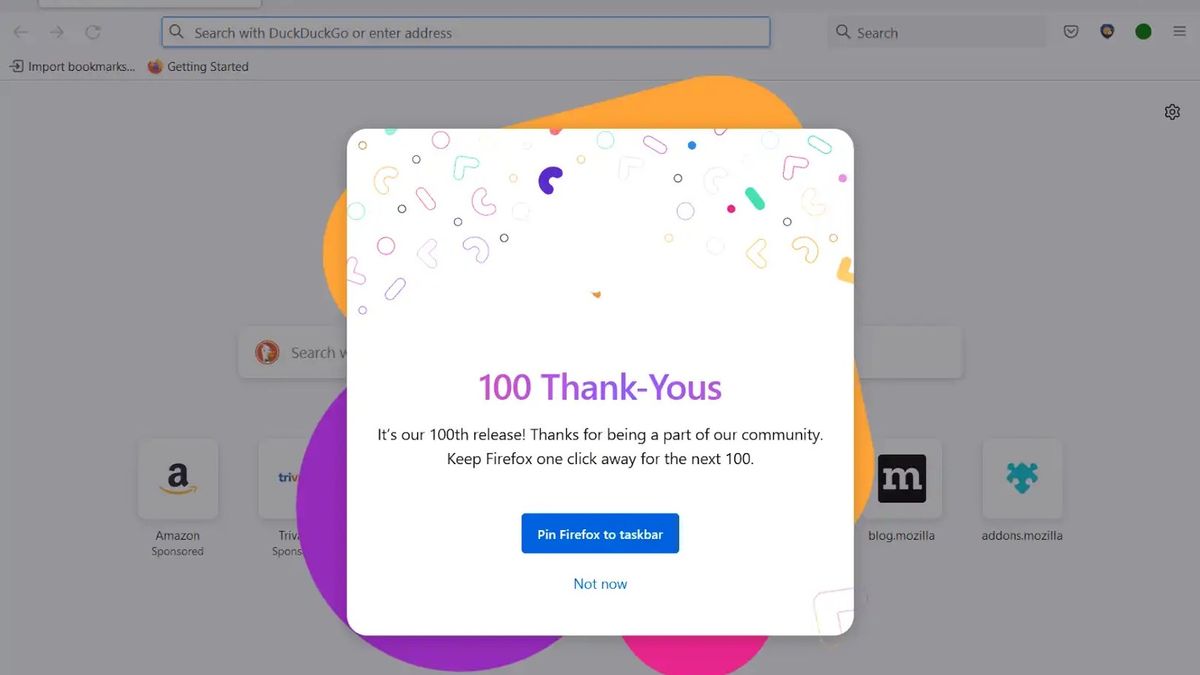Click the toolbar Search box
This screenshot has height=675, width=1200.
pos(937,32)
